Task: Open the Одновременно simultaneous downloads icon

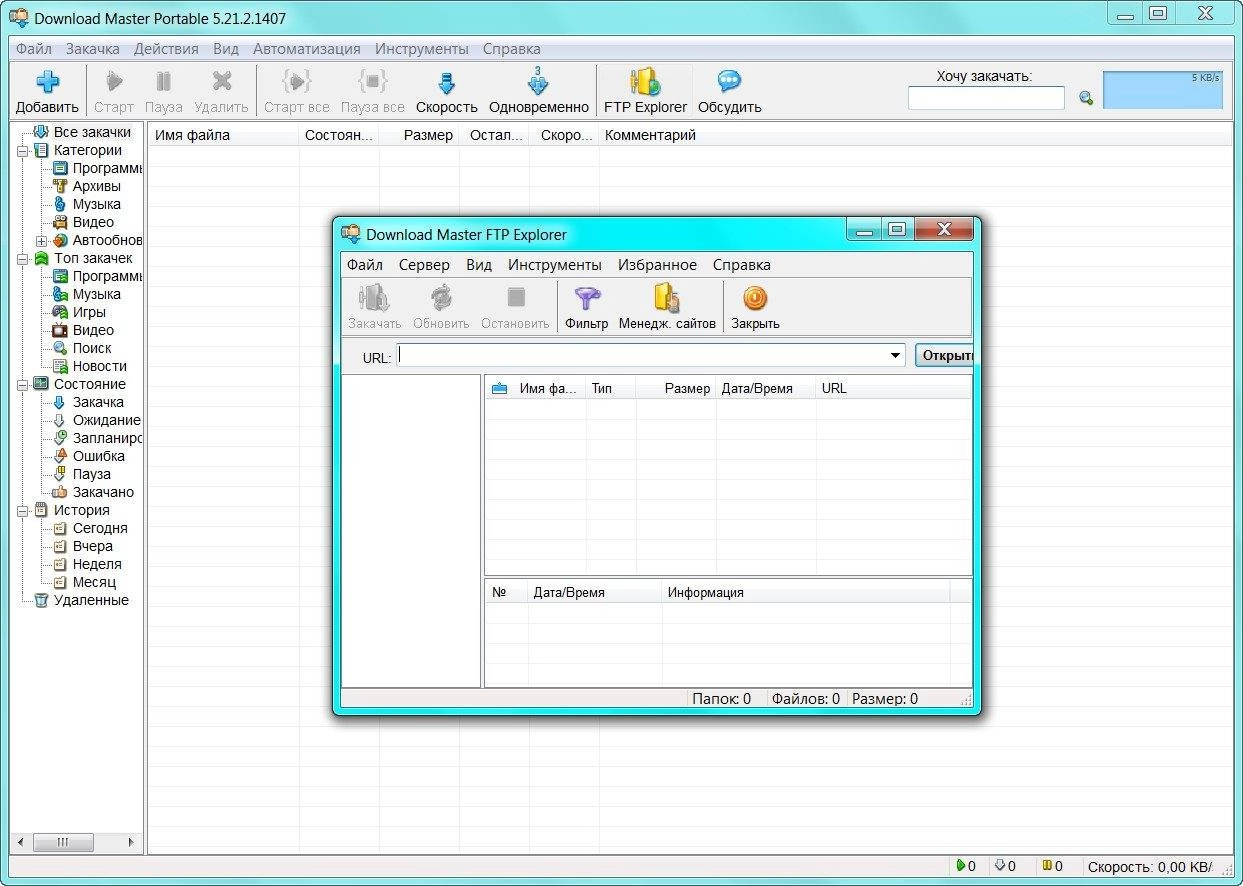Action: pos(538,82)
